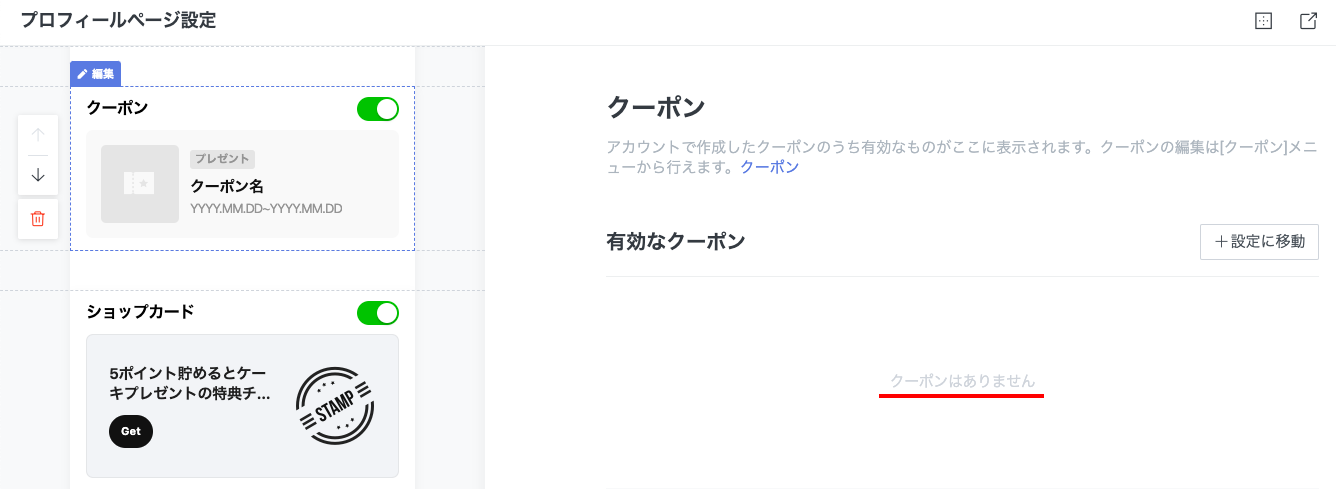Click the 有効なクーポン heading
1336x489 pixels.
coord(676,241)
